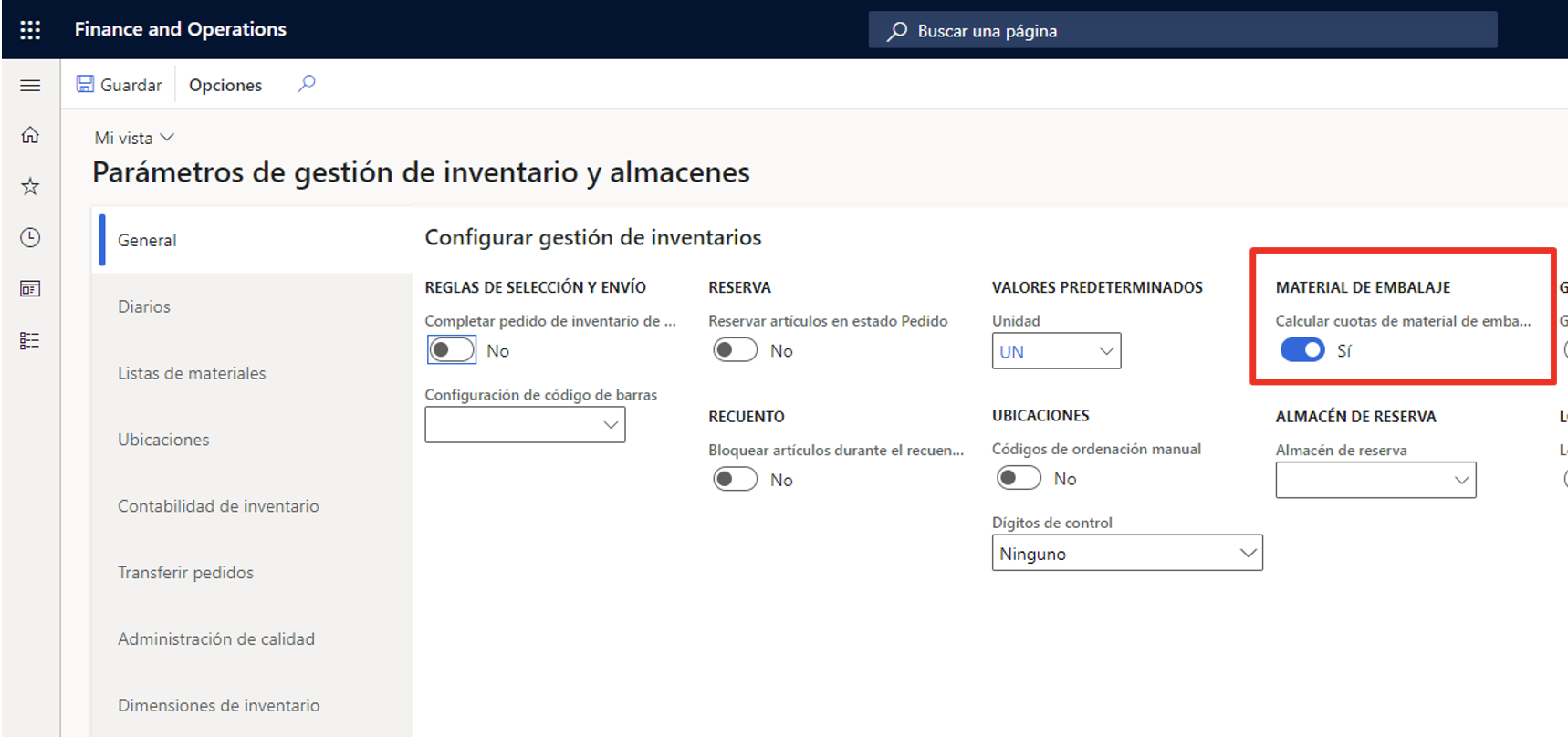Open Recent clock icon

coord(30,237)
